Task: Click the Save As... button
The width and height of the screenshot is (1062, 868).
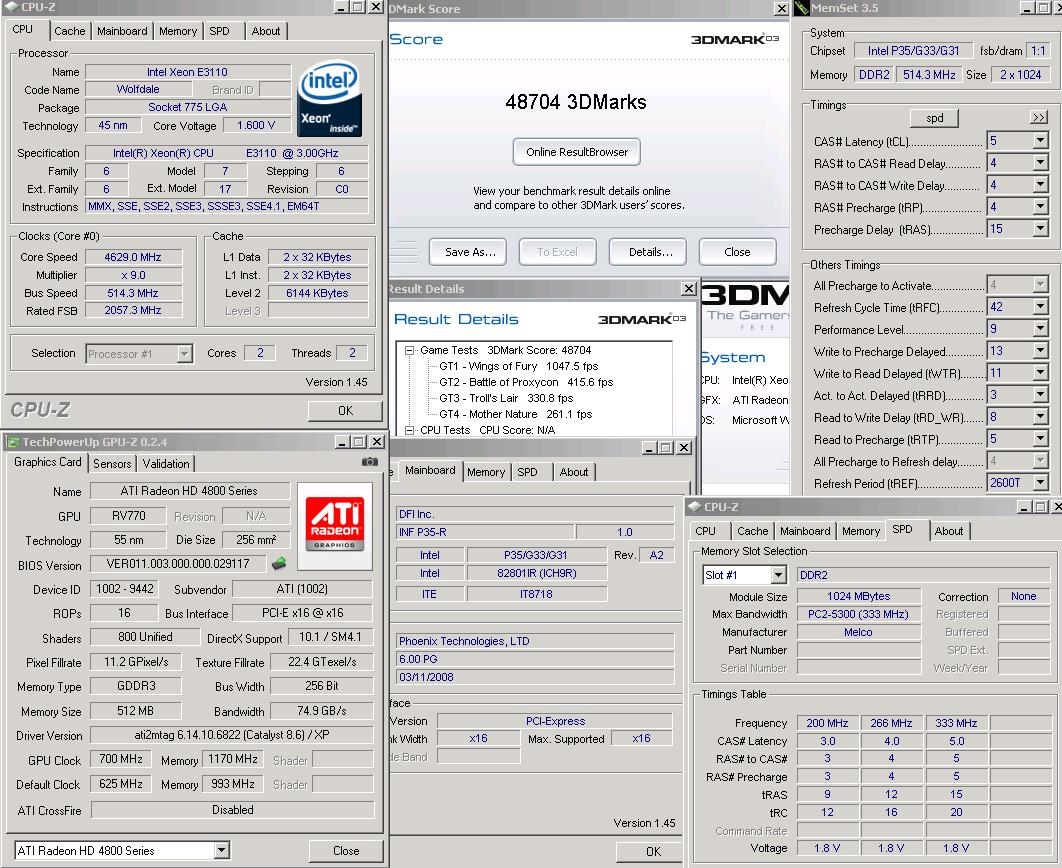Action: click(x=470, y=252)
